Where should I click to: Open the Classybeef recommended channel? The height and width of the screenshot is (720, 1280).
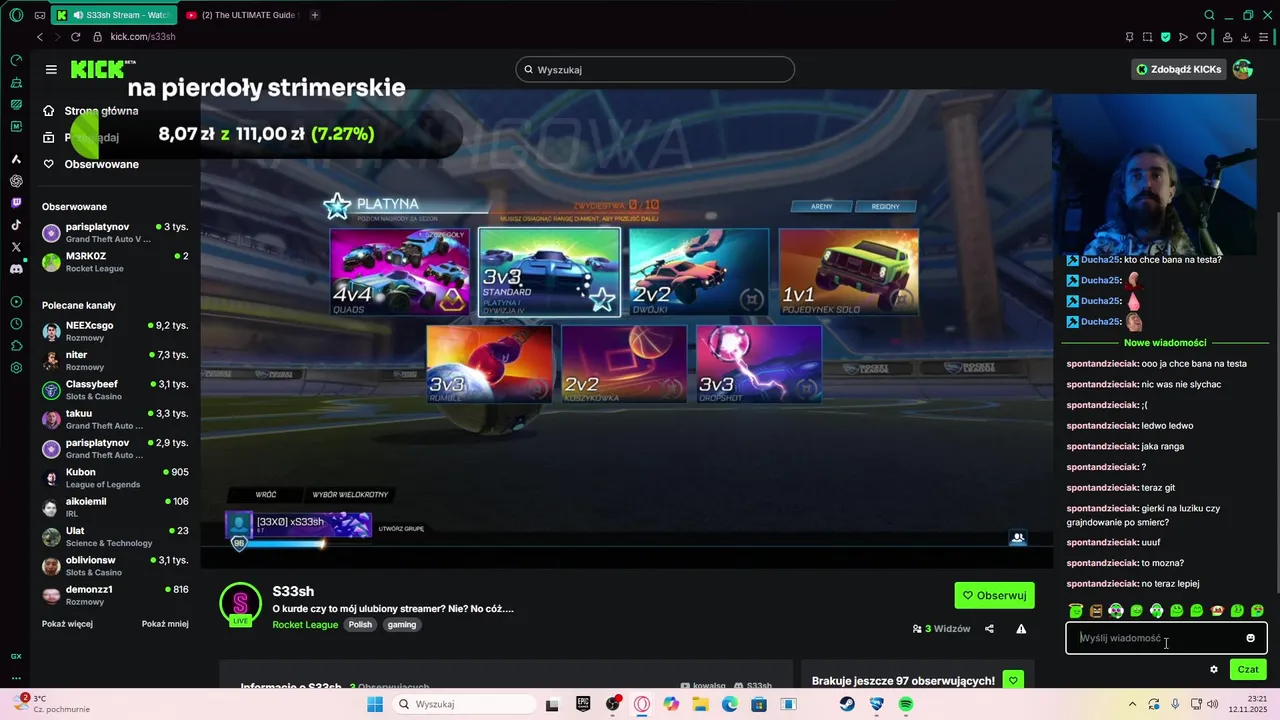point(115,390)
